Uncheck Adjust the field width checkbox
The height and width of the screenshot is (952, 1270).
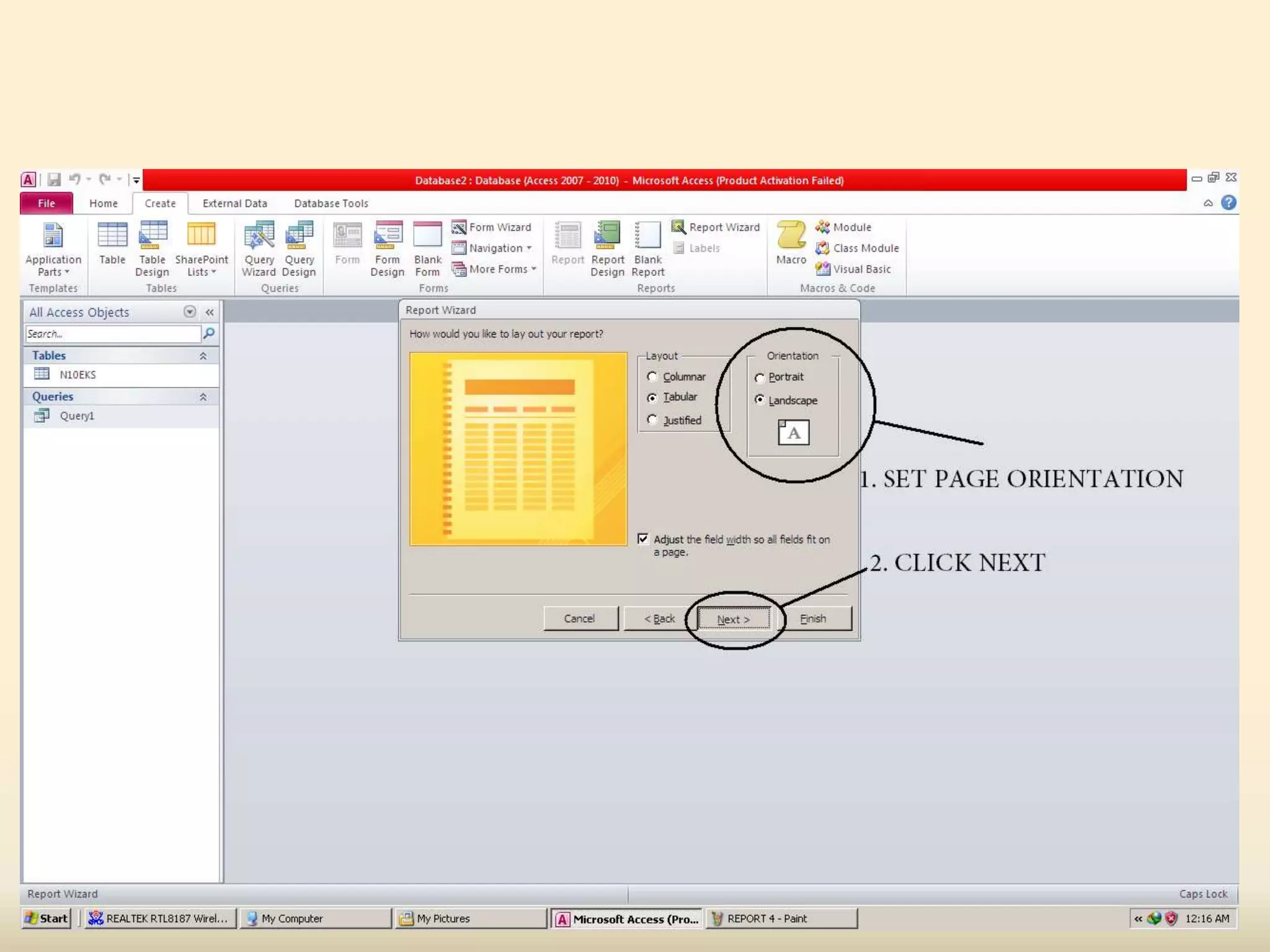(643, 539)
